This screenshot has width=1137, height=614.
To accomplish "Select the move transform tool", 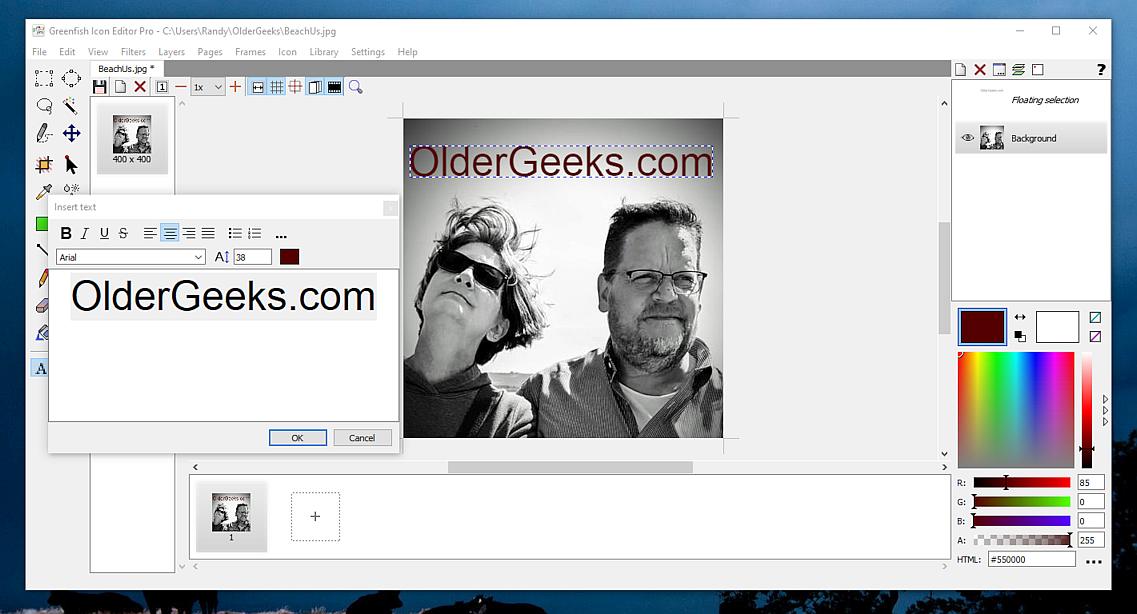I will [x=71, y=133].
